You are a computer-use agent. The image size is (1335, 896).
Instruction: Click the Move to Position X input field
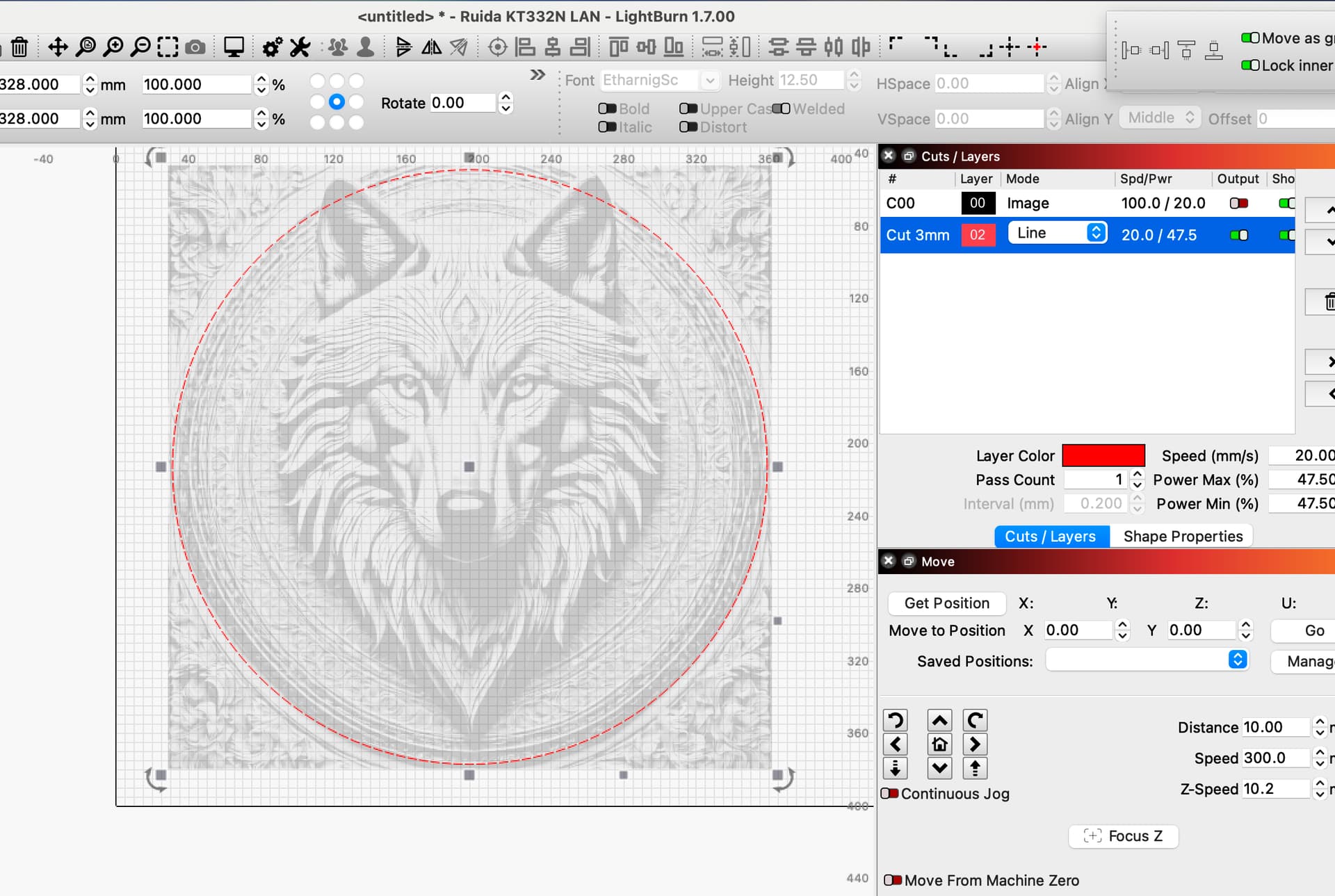[1078, 630]
